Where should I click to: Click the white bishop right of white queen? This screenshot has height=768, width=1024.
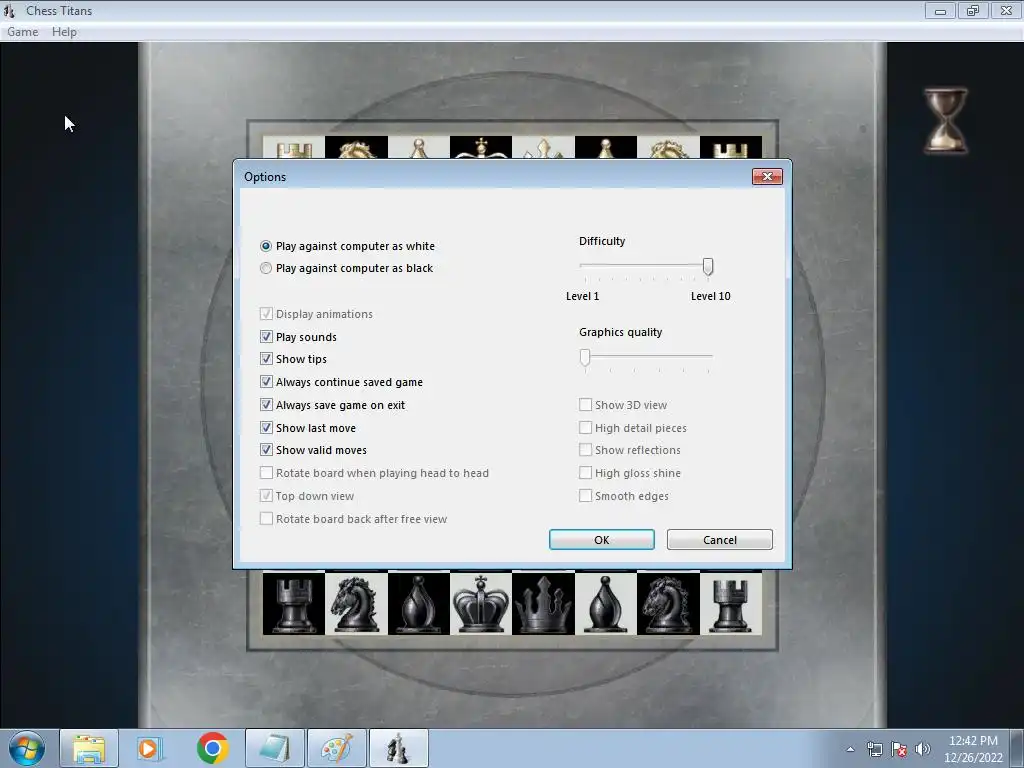606,148
